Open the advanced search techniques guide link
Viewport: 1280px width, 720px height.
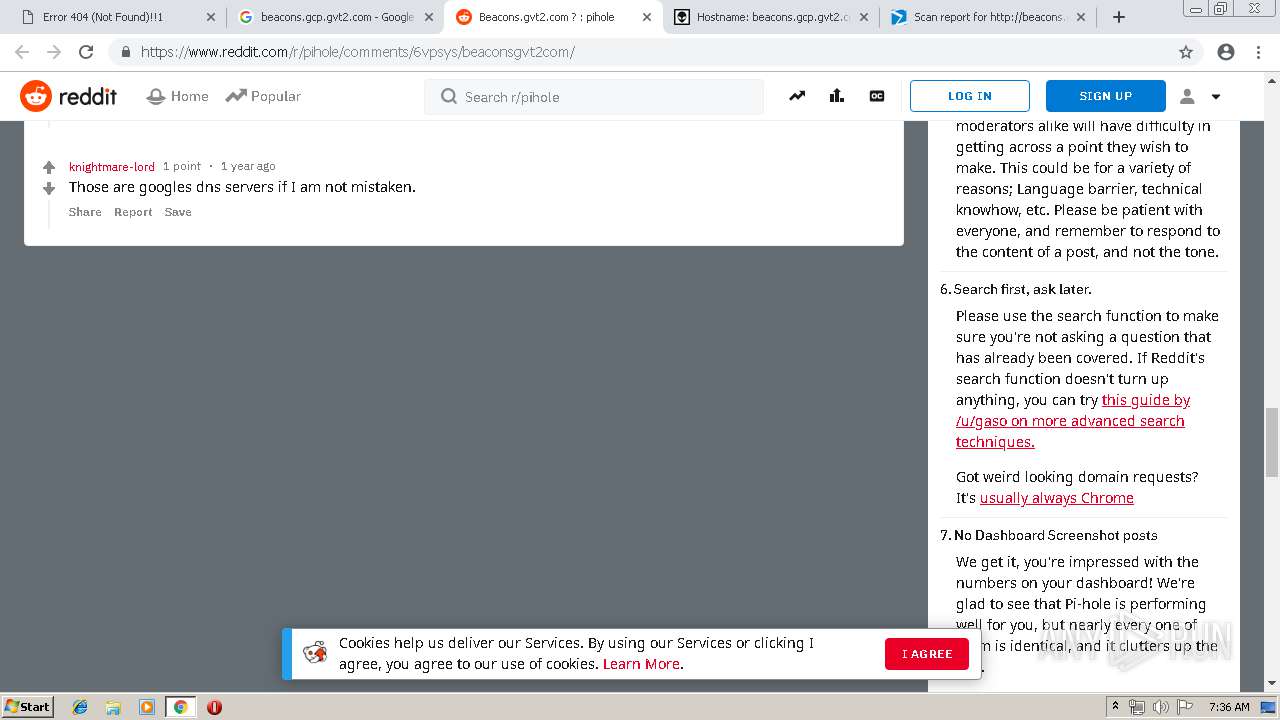(x=1072, y=421)
